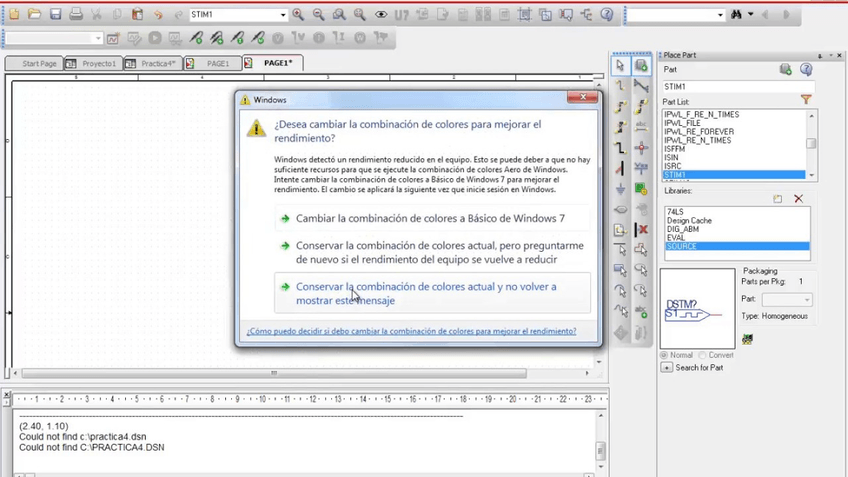
Task: Switch to the Start Page tab
Action: pyautogui.click(x=36, y=63)
